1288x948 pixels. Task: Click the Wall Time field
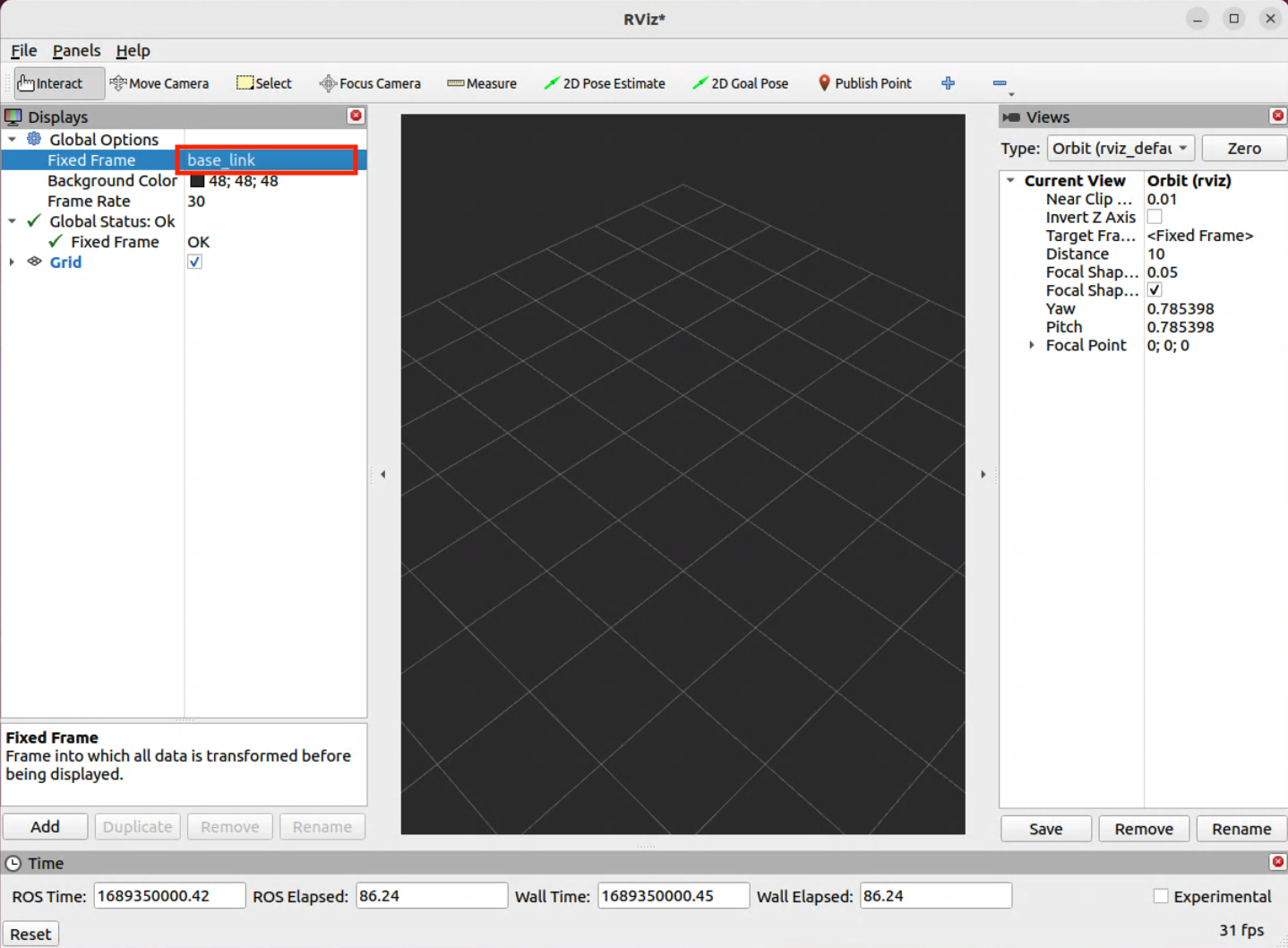coord(674,895)
